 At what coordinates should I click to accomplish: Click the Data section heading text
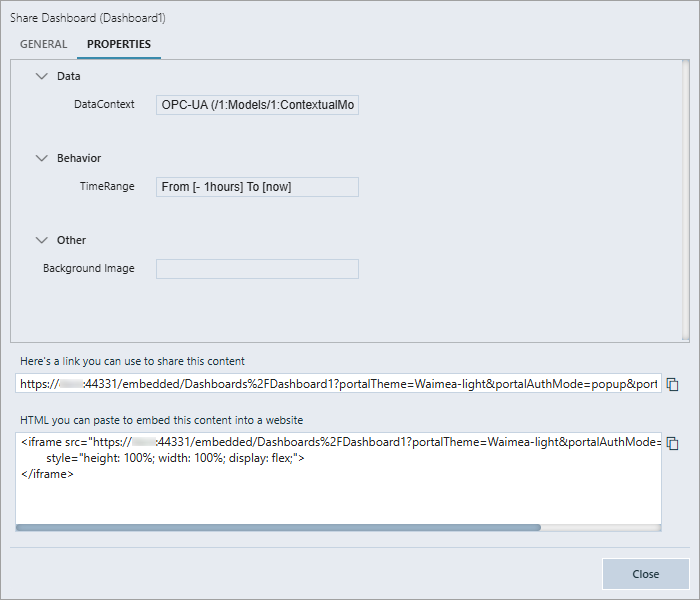pos(69,76)
